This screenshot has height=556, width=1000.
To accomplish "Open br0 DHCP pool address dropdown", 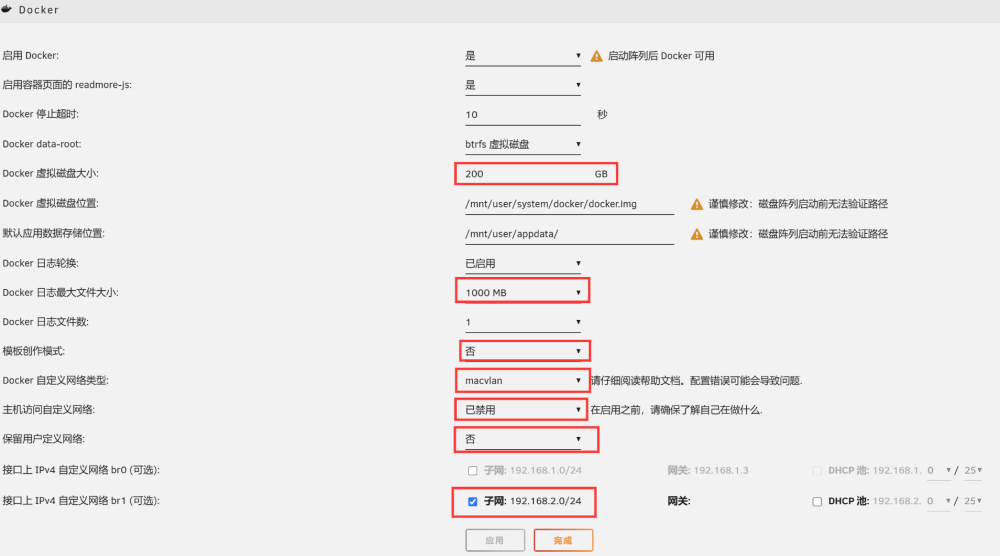I will [938, 471].
